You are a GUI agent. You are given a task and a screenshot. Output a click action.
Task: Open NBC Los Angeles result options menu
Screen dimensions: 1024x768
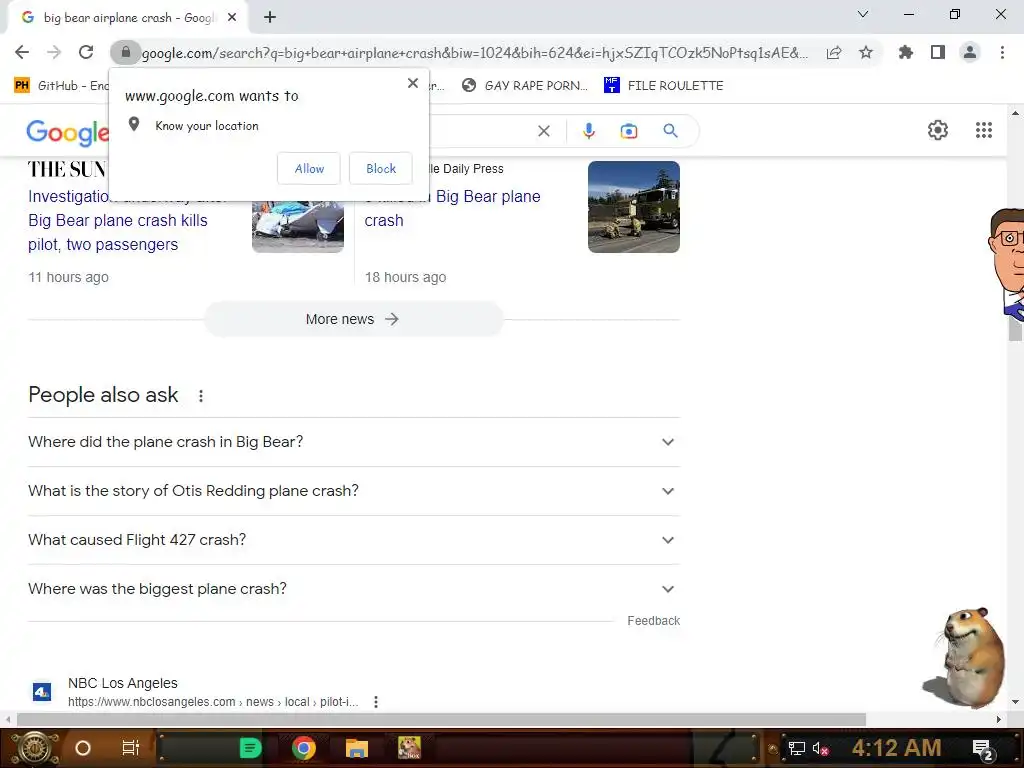tap(376, 702)
